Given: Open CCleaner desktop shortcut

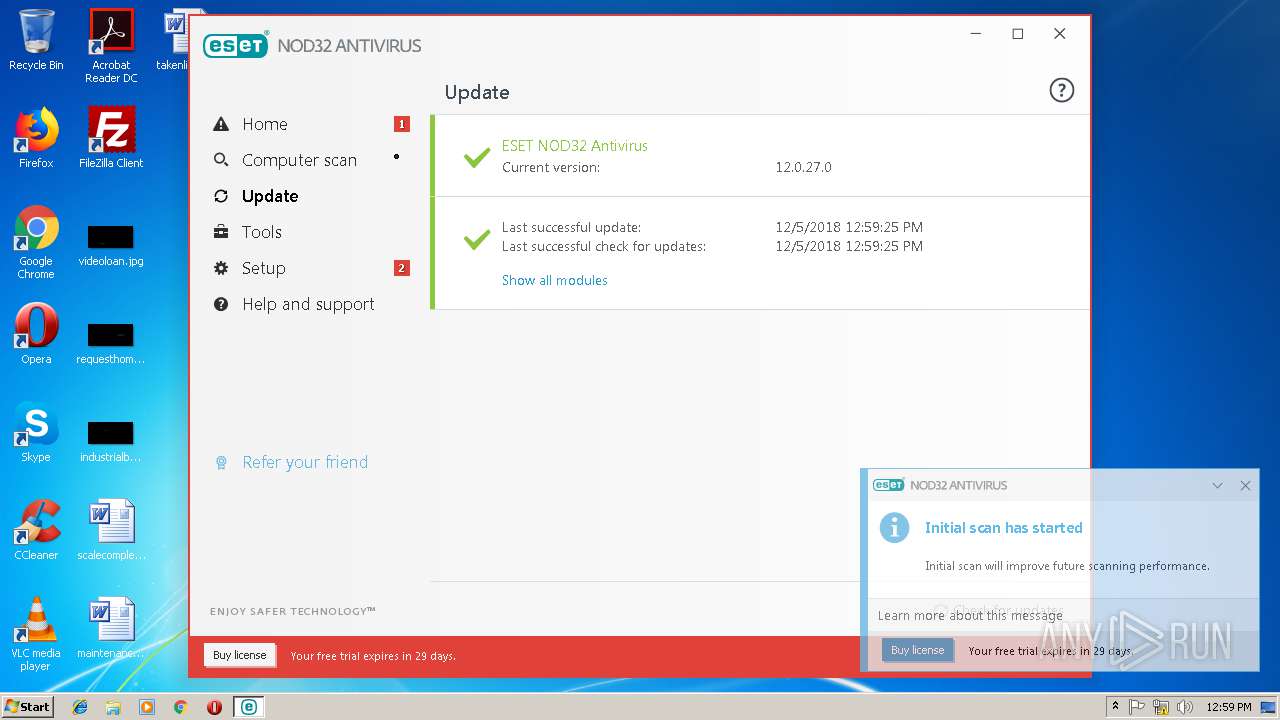Looking at the screenshot, I should point(36,530).
